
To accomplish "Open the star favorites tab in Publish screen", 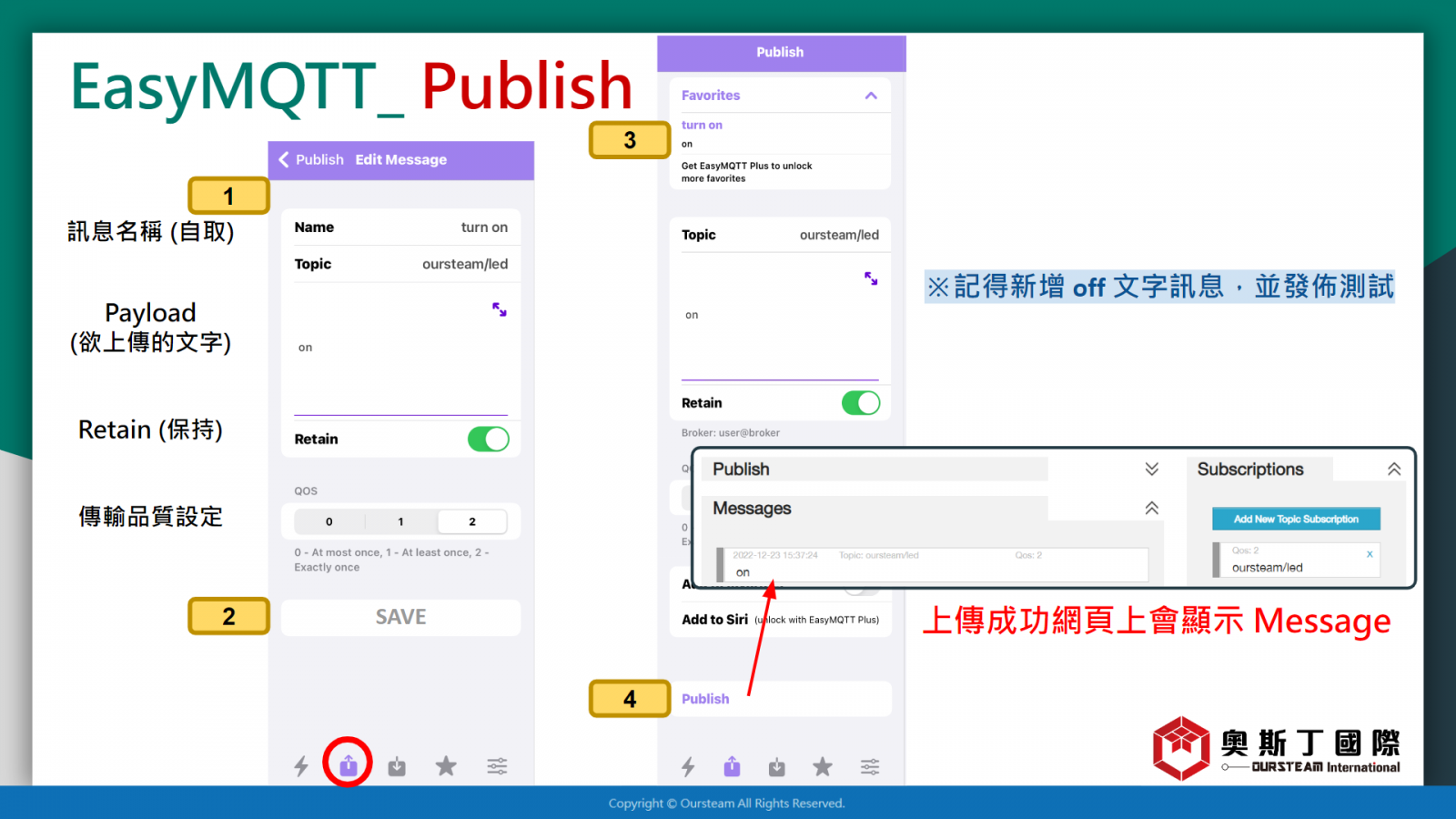I will coord(823,766).
